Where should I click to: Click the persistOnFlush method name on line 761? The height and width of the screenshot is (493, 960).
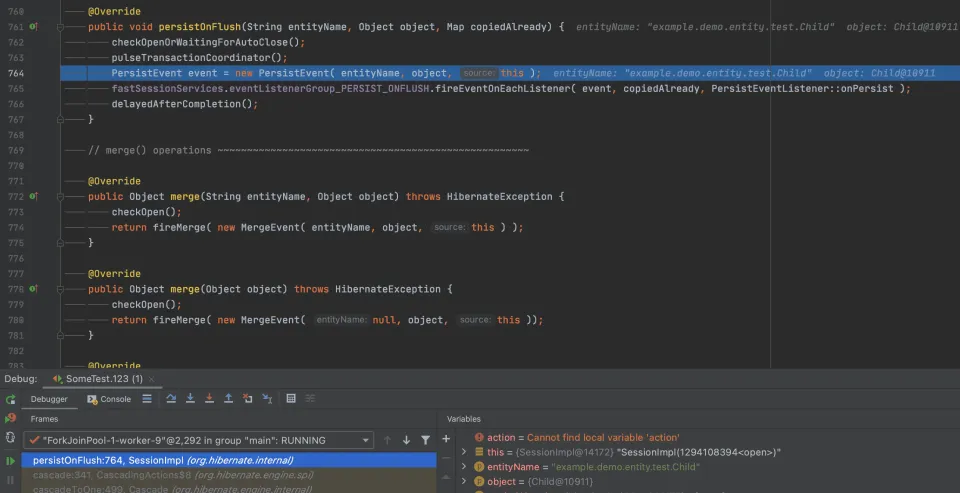point(199,27)
